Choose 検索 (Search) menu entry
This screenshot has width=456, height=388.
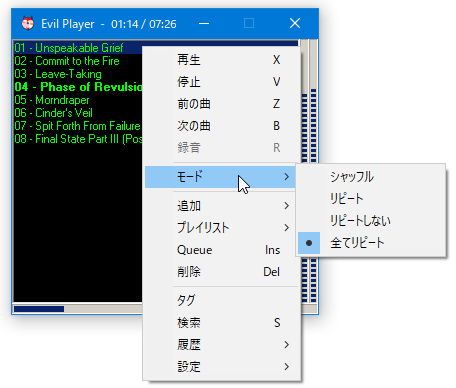click(222, 323)
